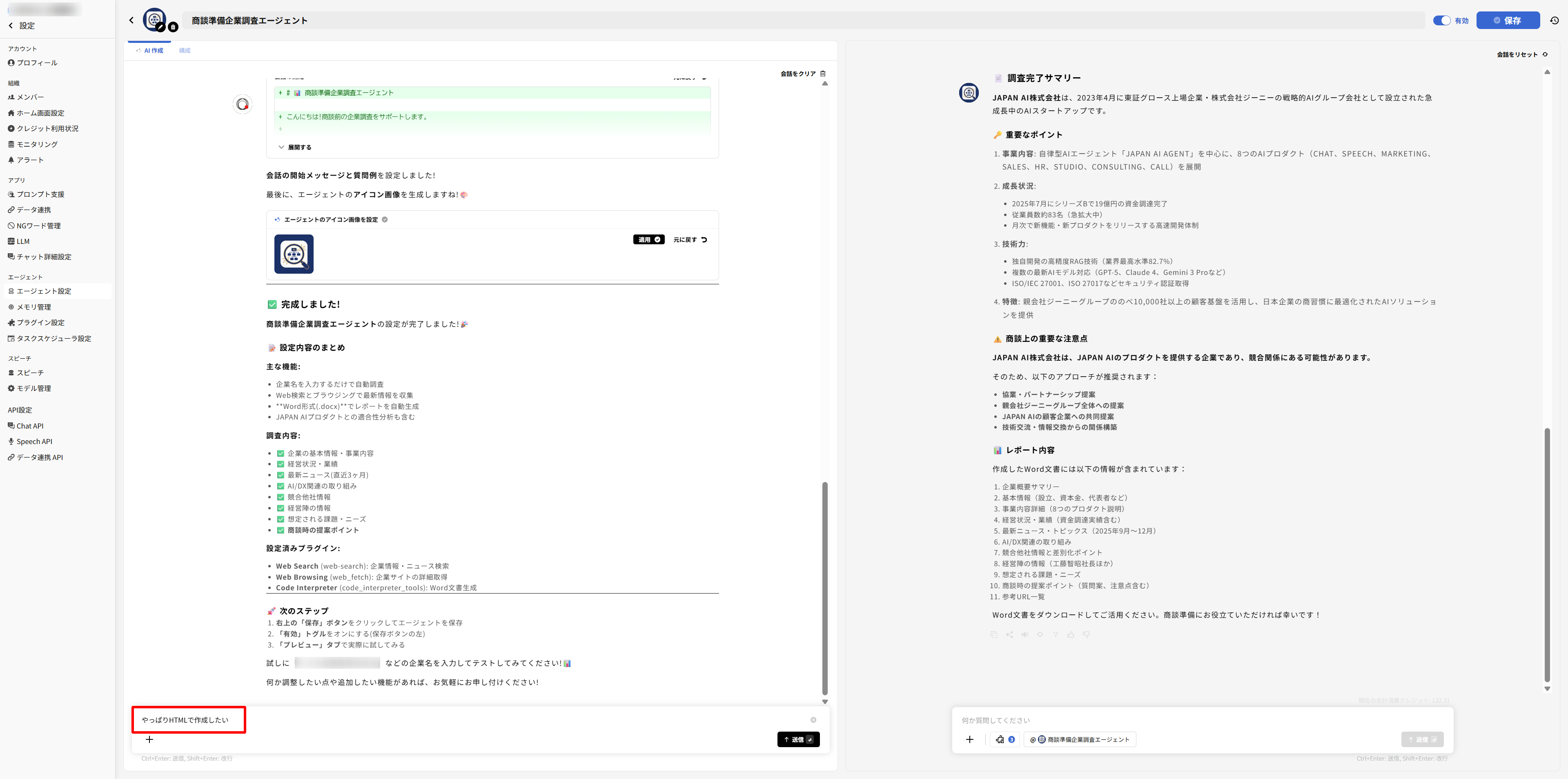
Task: Edit the agent avatar with the pencil icon
Action: (161, 27)
